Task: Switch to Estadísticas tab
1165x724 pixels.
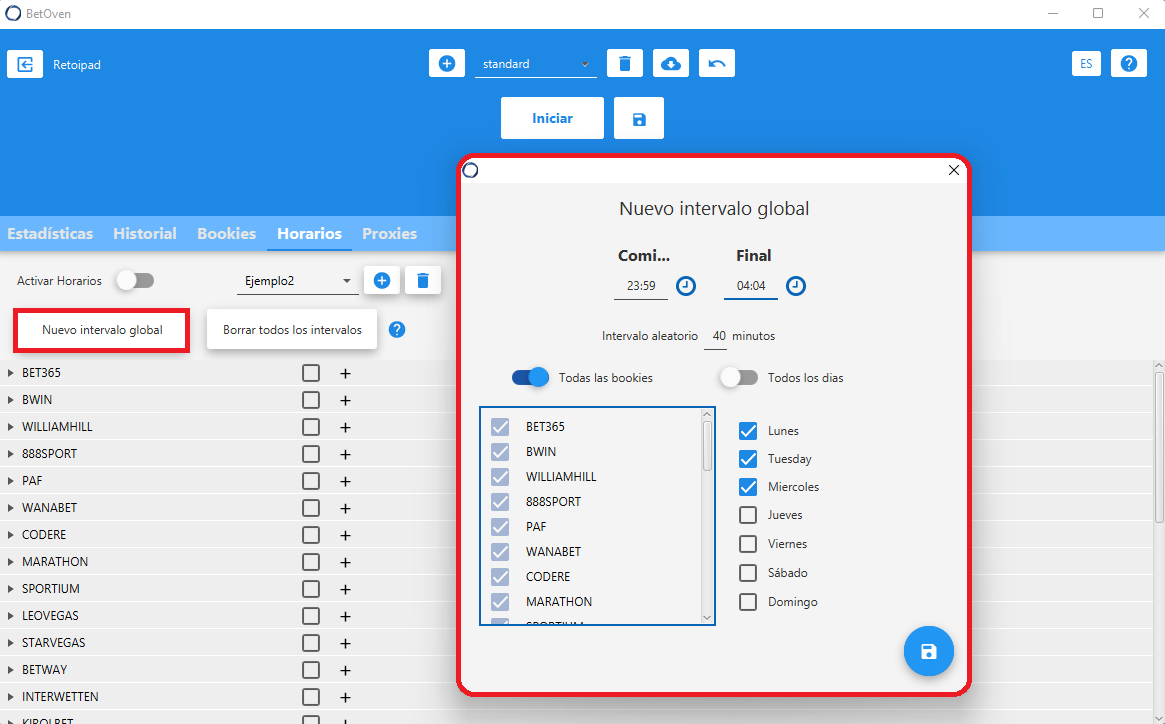Action: 50,233
